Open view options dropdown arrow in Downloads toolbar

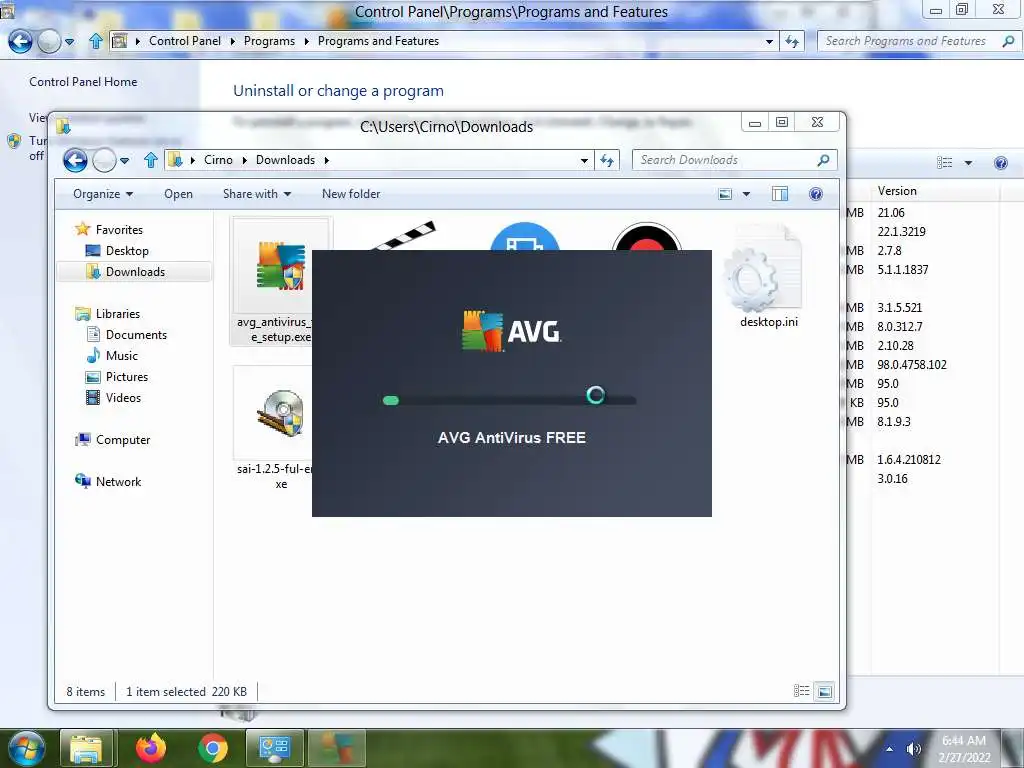point(746,194)
